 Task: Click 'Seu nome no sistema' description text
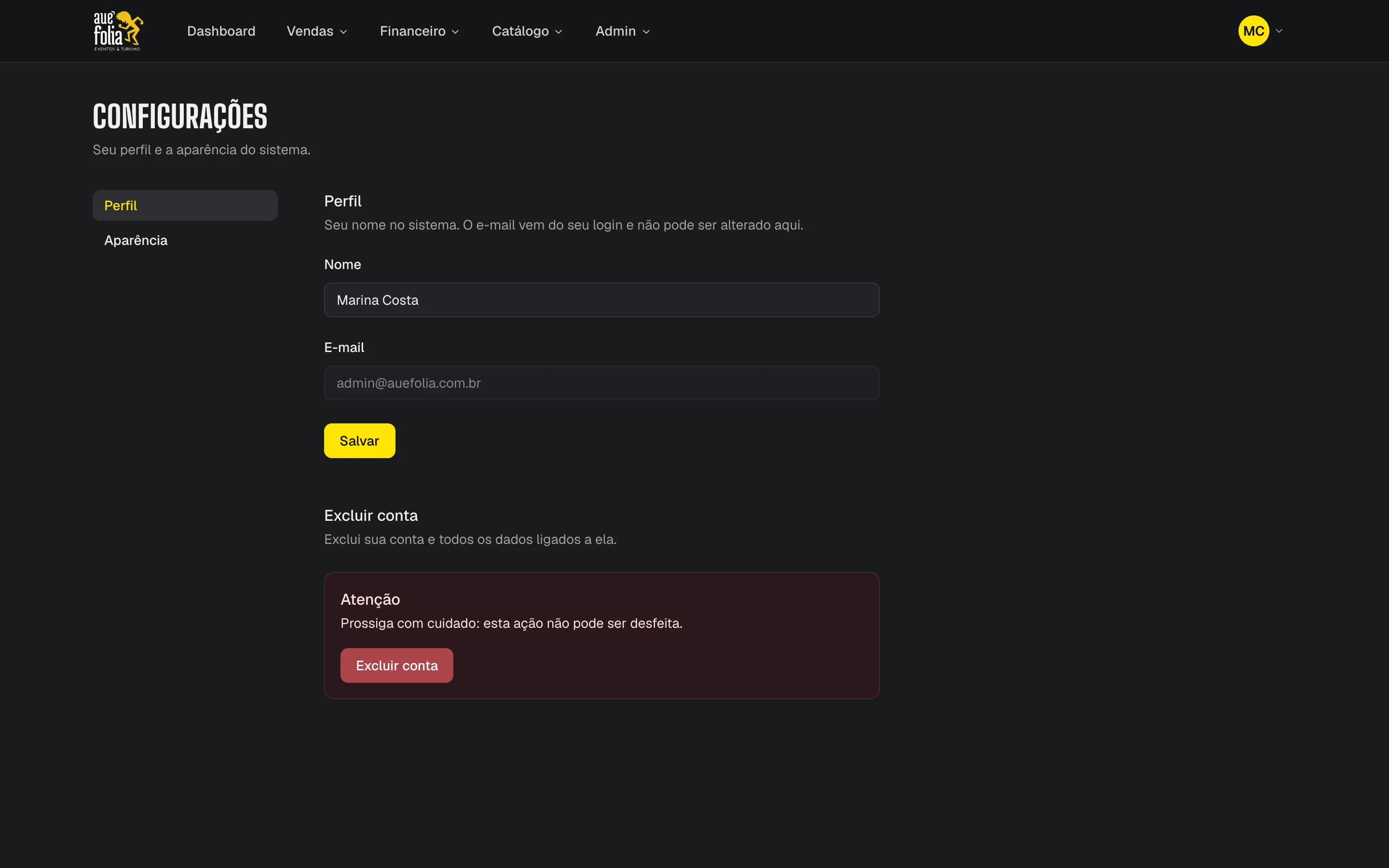(x=564, y=225)
